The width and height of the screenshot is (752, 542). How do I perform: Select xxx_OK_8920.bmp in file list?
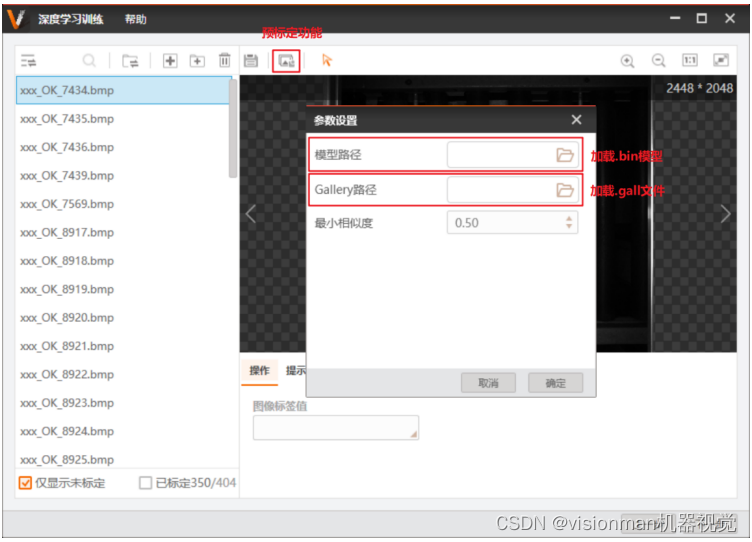[123, 318]
